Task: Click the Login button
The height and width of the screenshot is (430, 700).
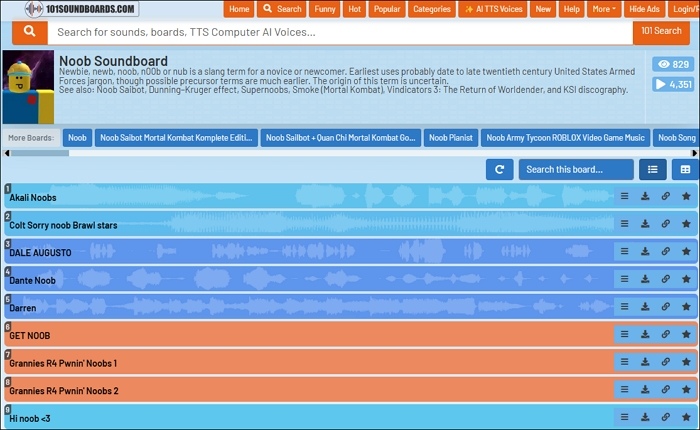Action: [684, 9]
